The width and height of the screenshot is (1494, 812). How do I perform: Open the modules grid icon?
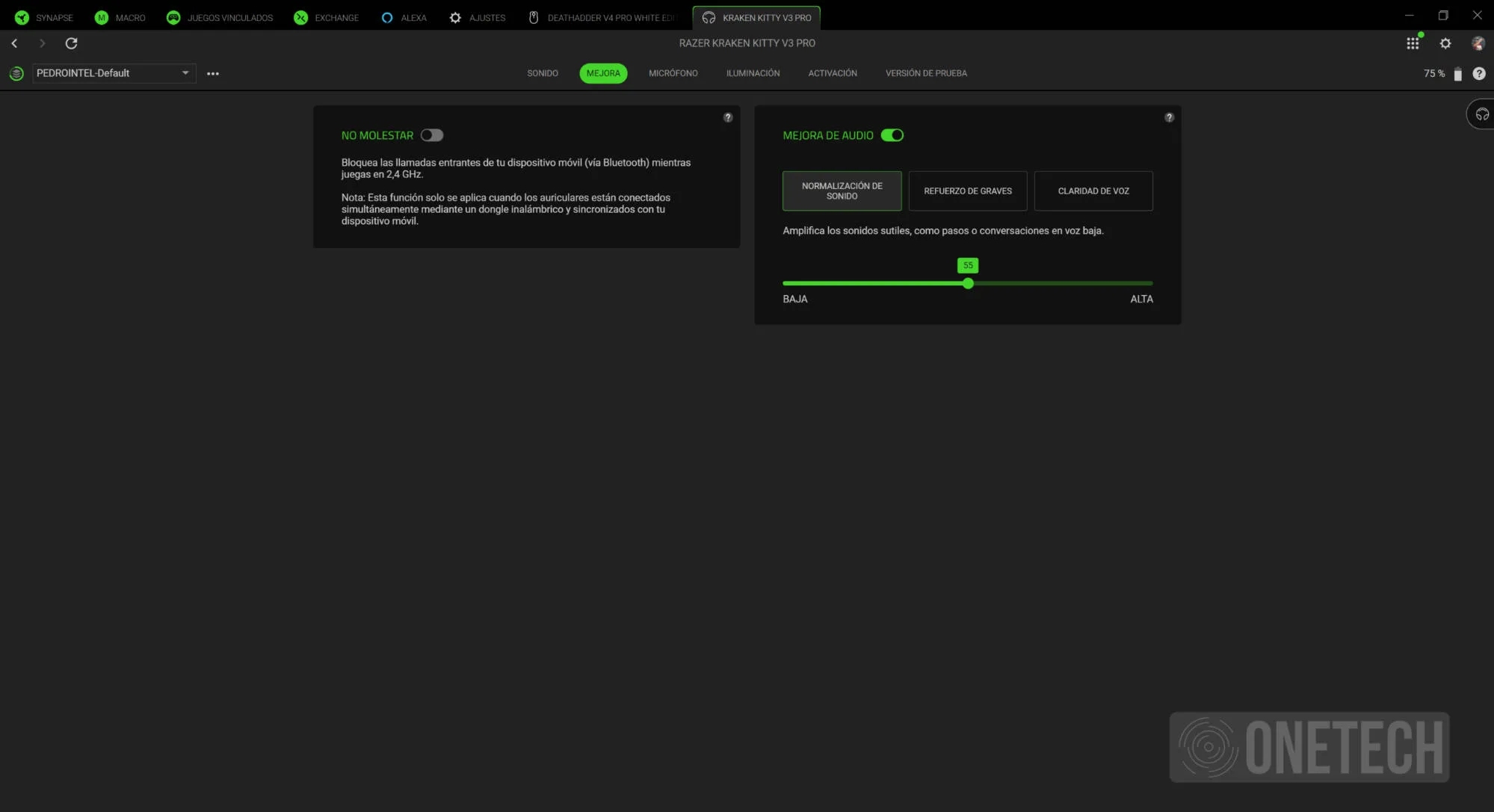coord(1413,43)
